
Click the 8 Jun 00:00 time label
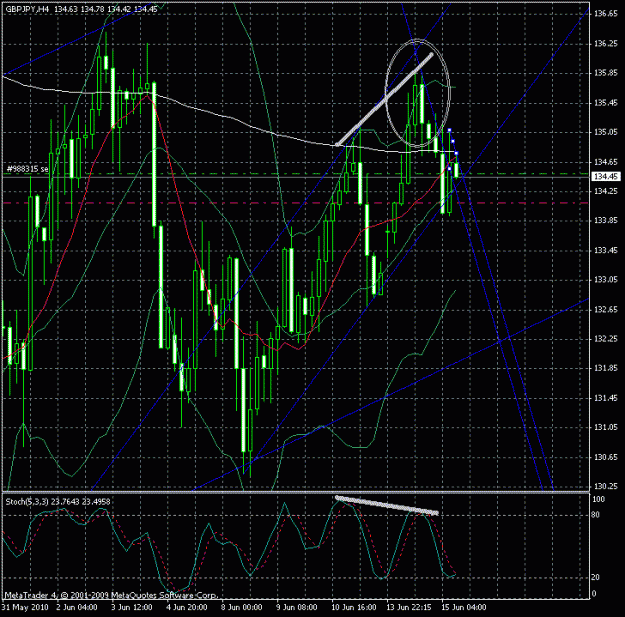click(x=242, y=607)
